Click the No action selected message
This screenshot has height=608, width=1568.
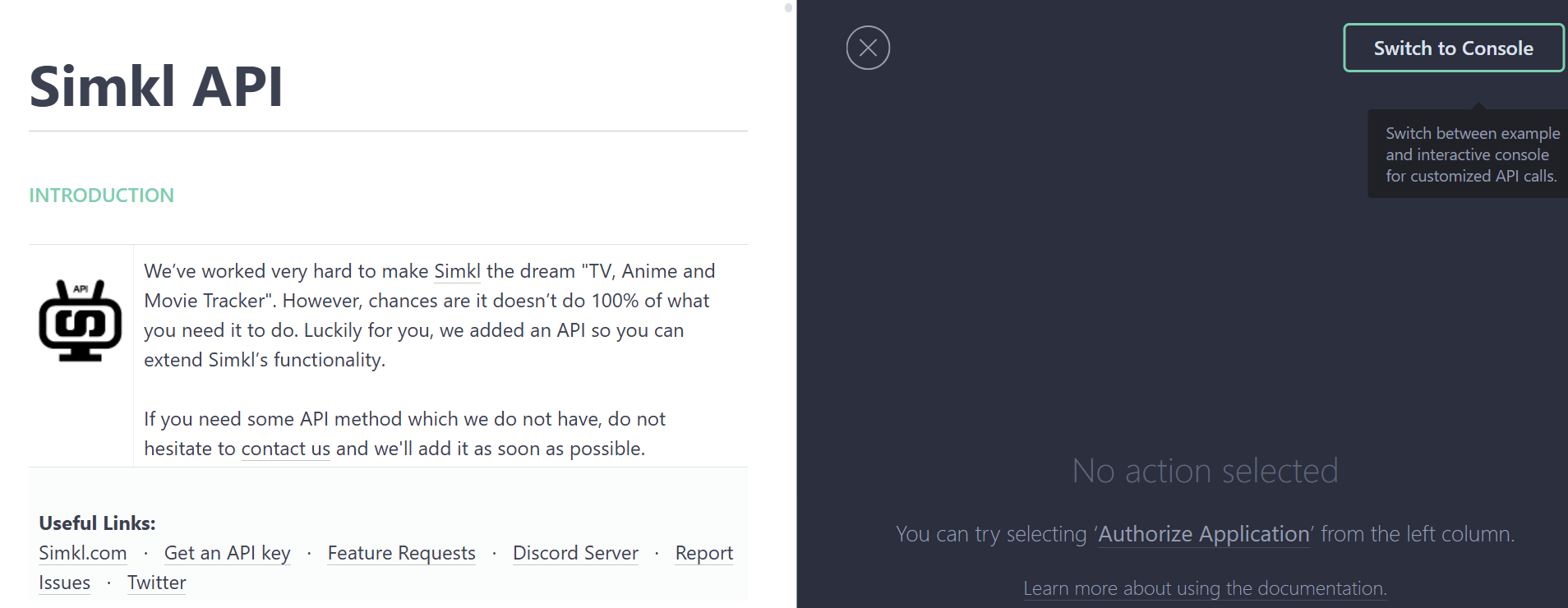(x=1205, y=471)
